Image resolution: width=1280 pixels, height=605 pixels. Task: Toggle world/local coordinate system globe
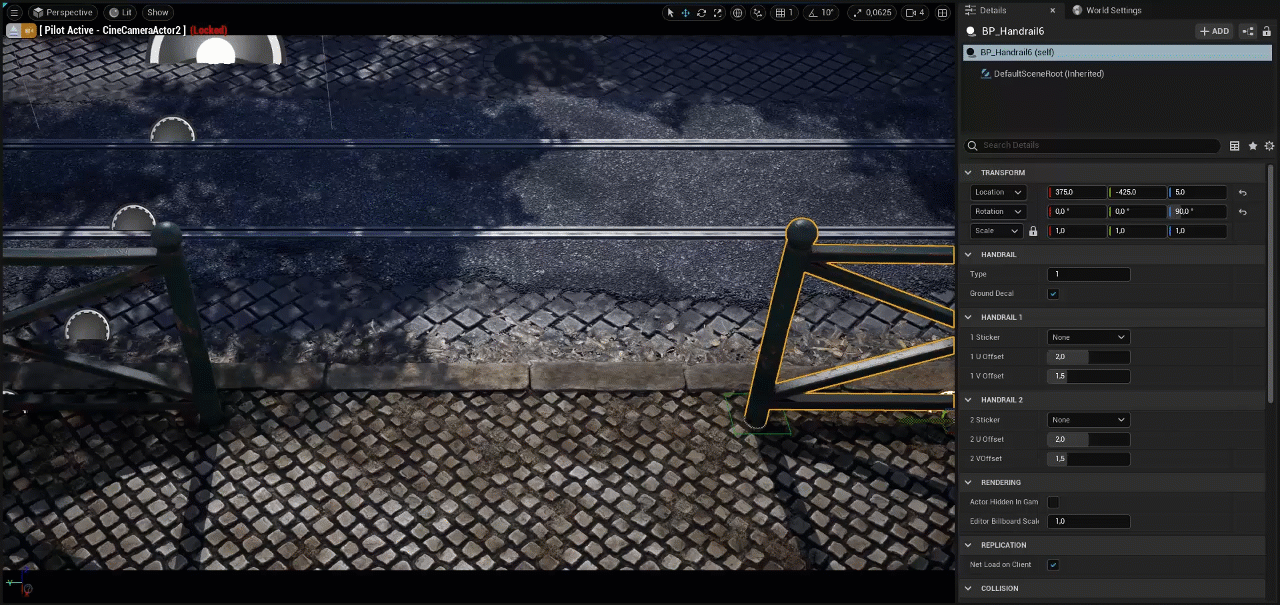(x=738, y=13)
